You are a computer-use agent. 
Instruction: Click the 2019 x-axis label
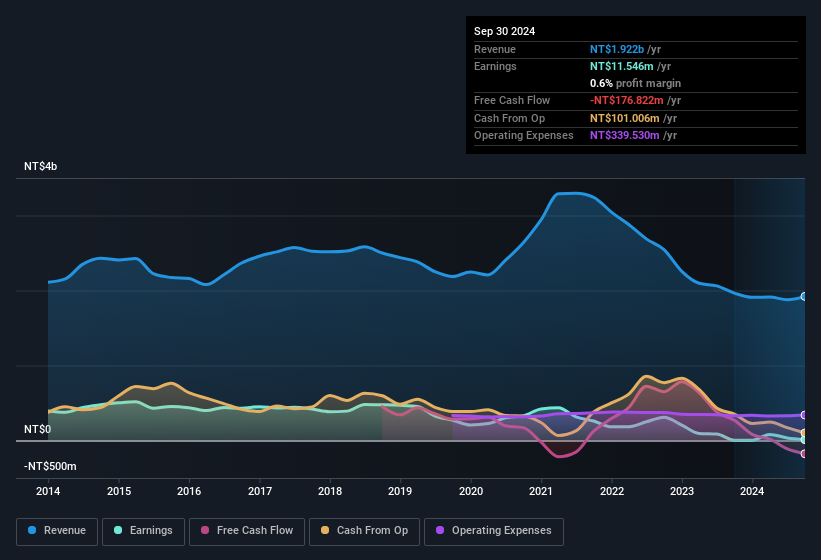(x=400, y=491)
